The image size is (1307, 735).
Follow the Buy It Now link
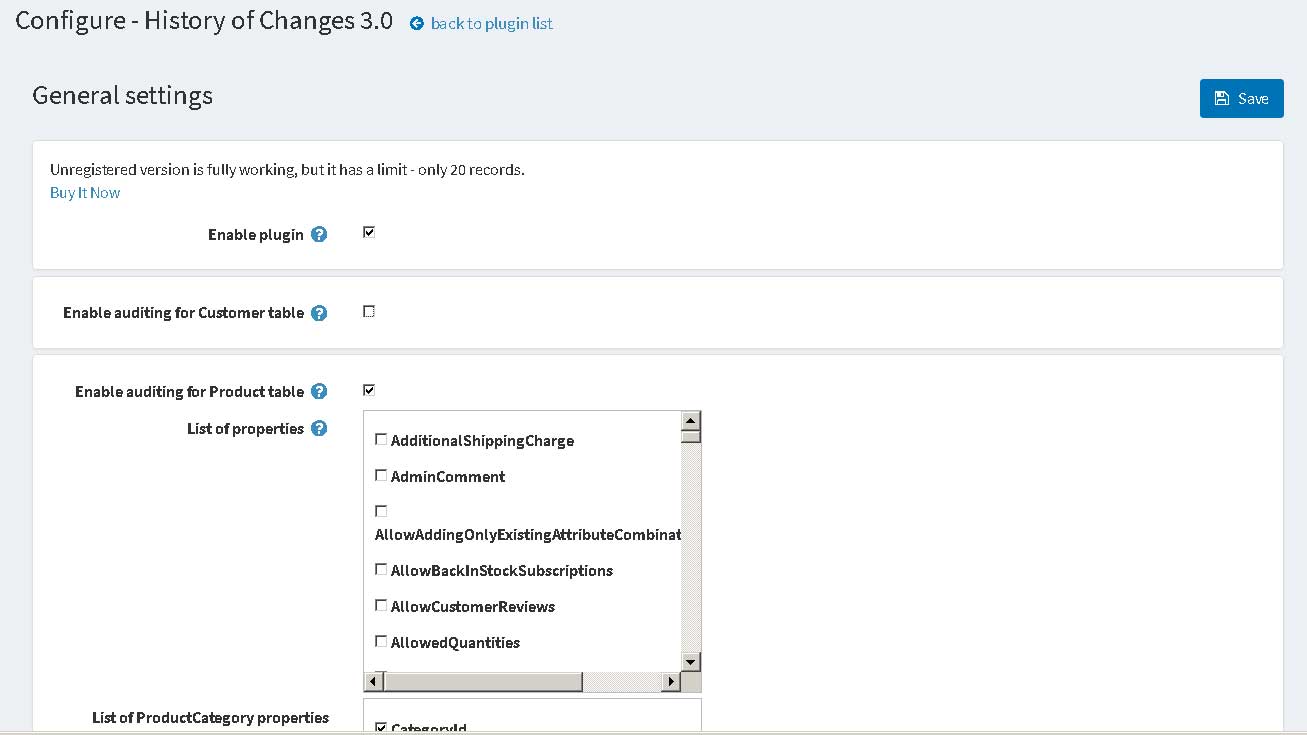(x=85, y=192)
